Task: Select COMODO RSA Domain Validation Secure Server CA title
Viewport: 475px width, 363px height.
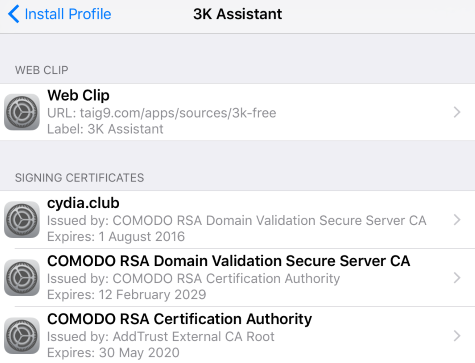Action: [x=229, y=261]
